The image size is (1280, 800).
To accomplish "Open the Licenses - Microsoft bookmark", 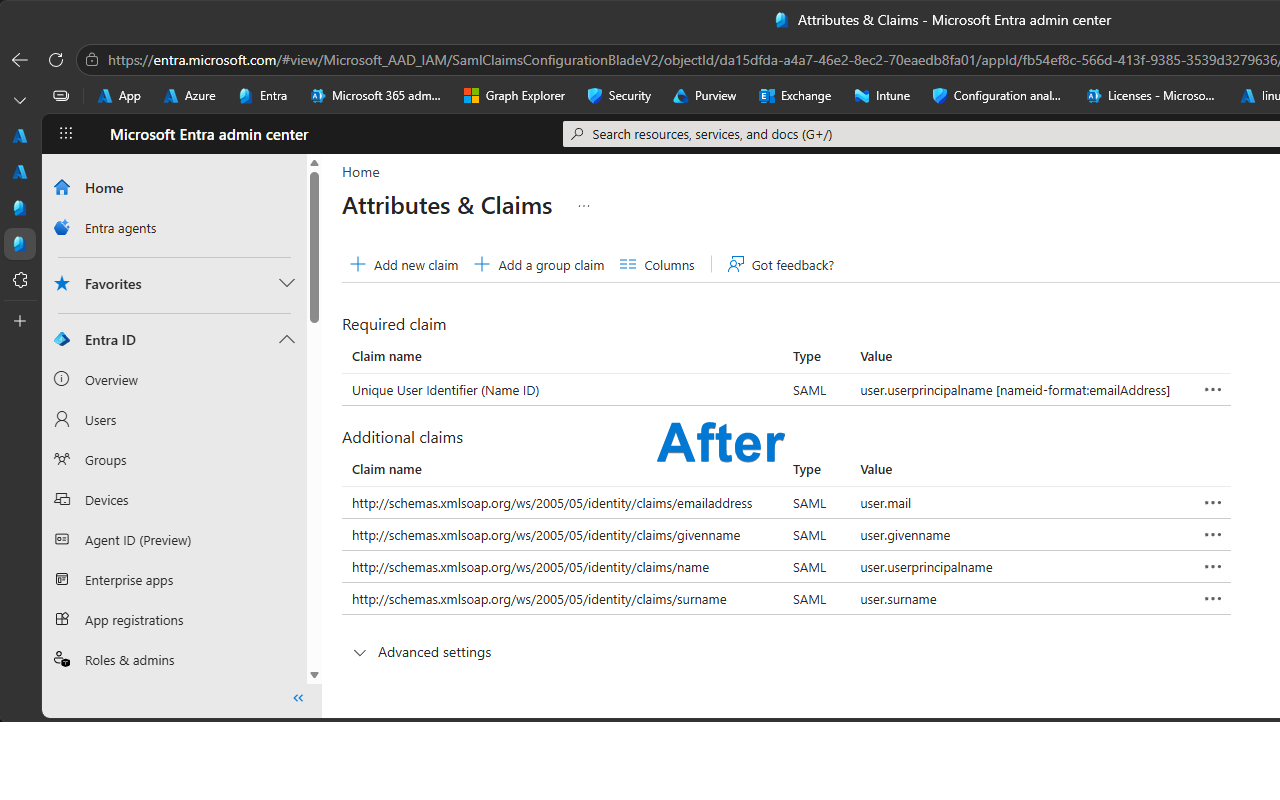I will tap(1151, 96).
